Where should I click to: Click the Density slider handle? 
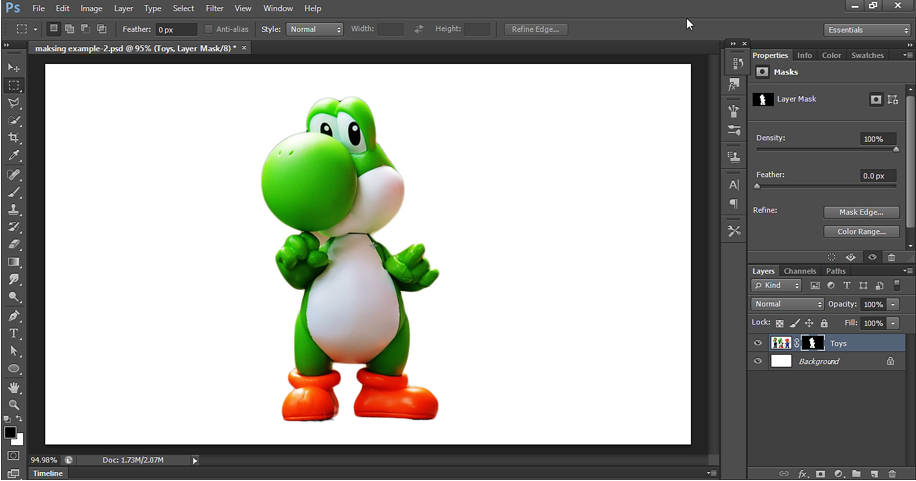point(896,150)
